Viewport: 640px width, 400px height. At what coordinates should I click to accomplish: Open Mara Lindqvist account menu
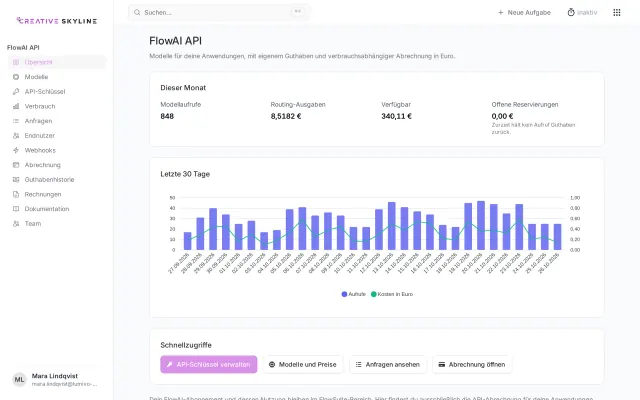(57, 380)
